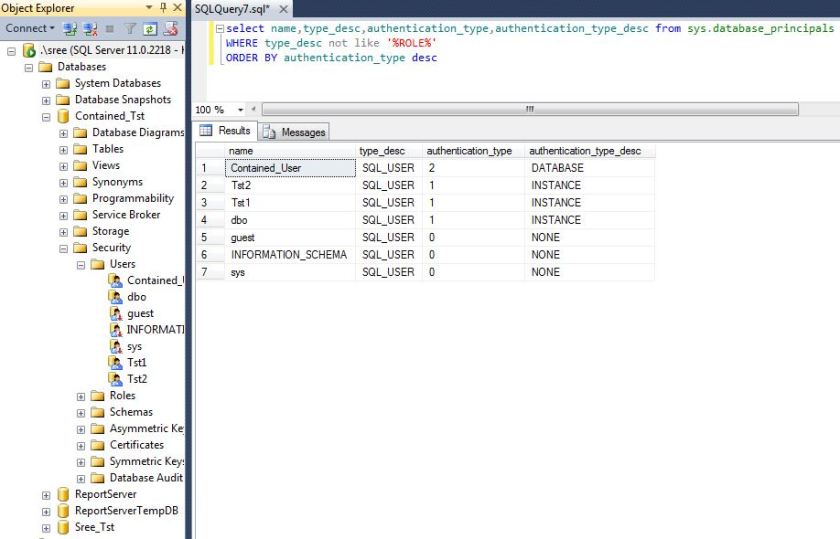Click the Connect Object Explorer icon
The image size is (840, 539).
pyautogui.click(x=70, y=29)
